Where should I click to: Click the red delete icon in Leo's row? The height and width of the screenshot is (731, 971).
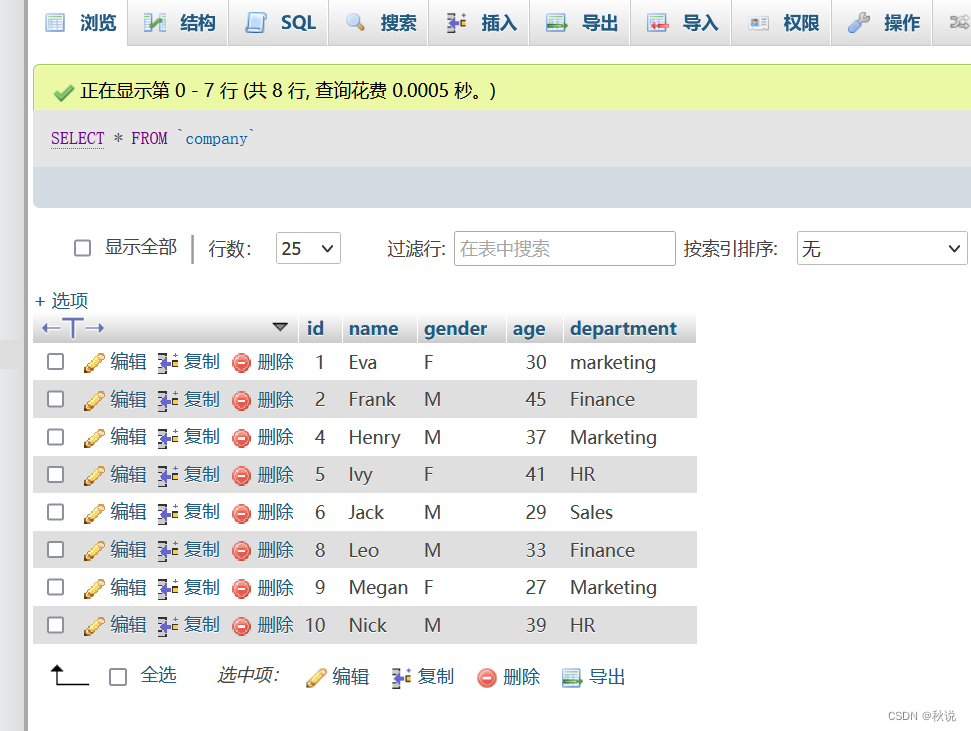[x=241, y=551]
